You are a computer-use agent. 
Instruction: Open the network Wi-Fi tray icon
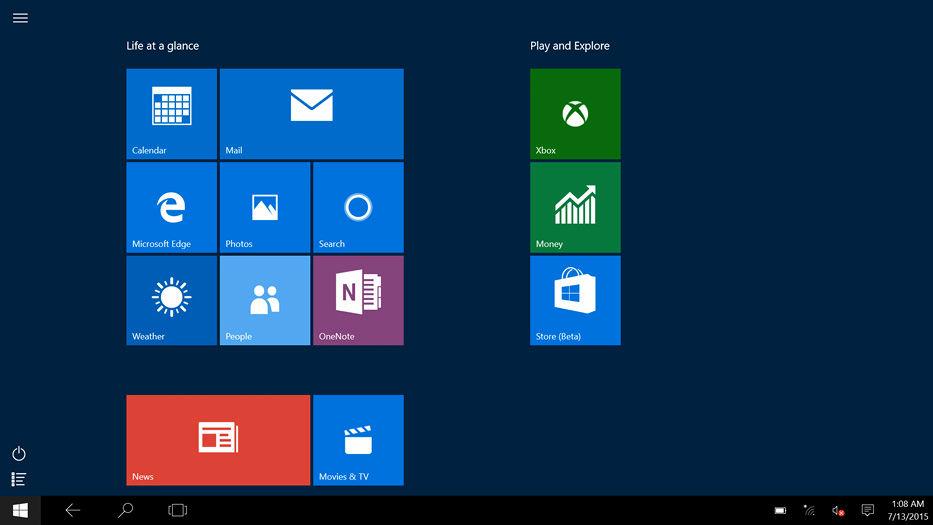coord(809,510)
